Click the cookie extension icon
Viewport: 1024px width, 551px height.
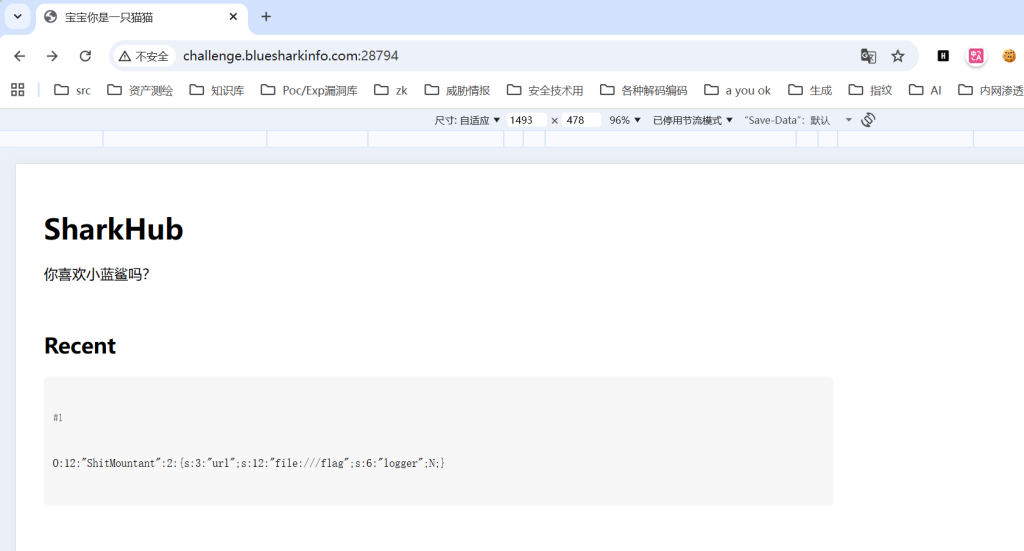tap(1009, 56)
